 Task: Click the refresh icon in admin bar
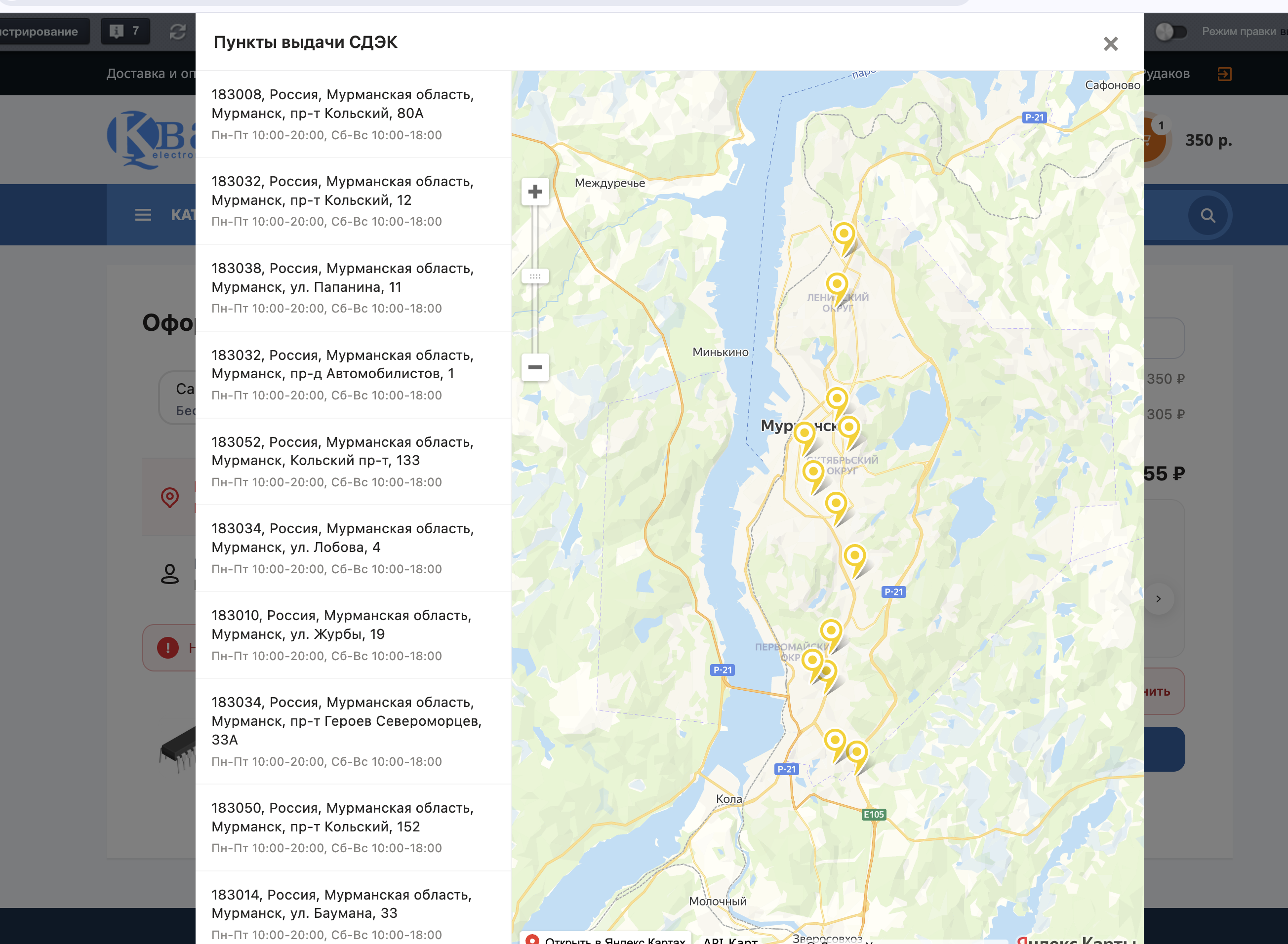[178, 32]
